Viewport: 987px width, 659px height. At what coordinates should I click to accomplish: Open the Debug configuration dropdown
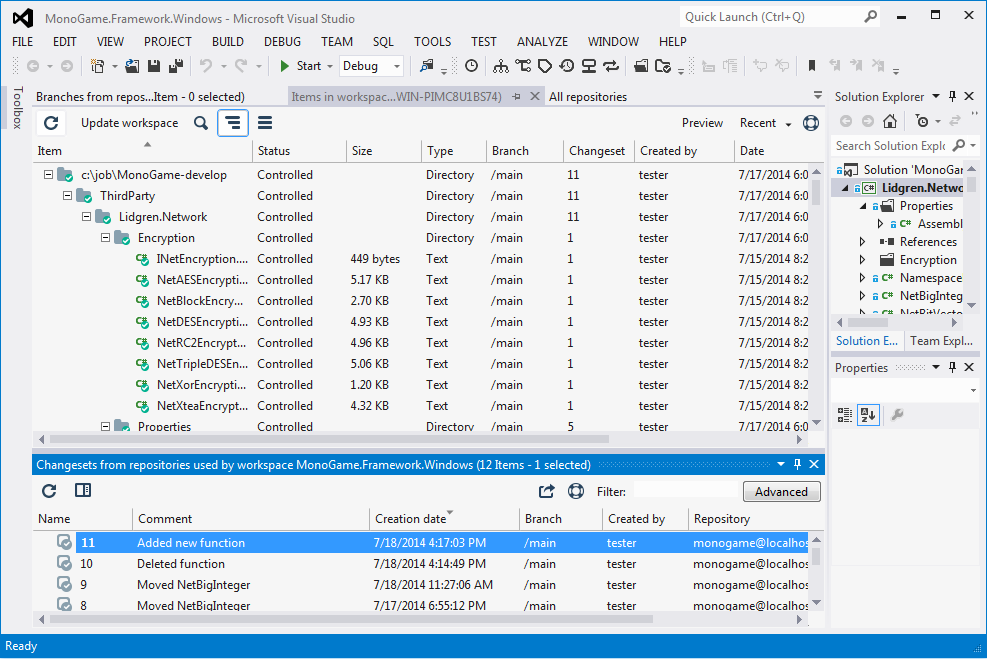point(371,66)
